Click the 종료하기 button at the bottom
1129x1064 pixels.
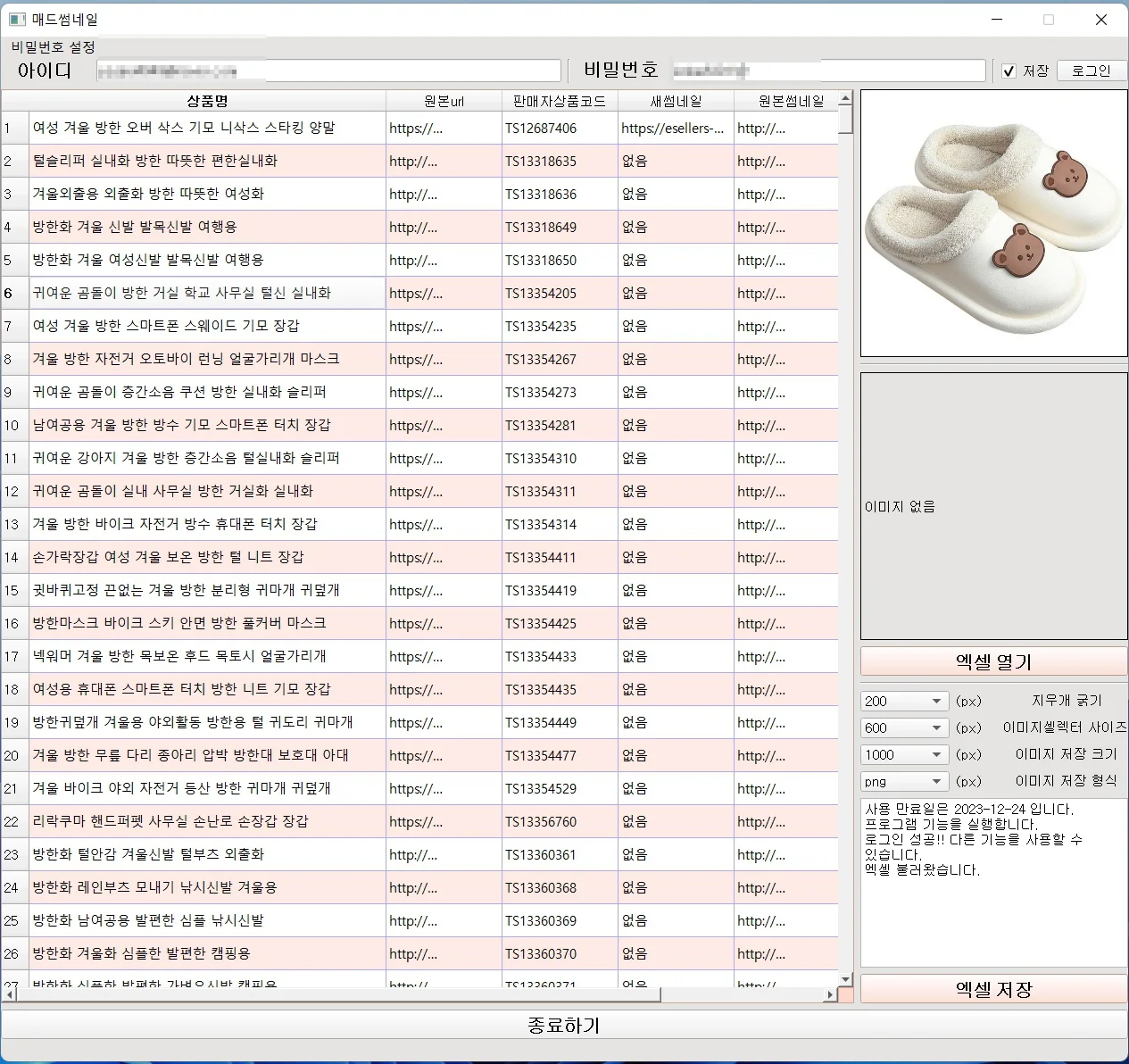(x=562, y=1025)
